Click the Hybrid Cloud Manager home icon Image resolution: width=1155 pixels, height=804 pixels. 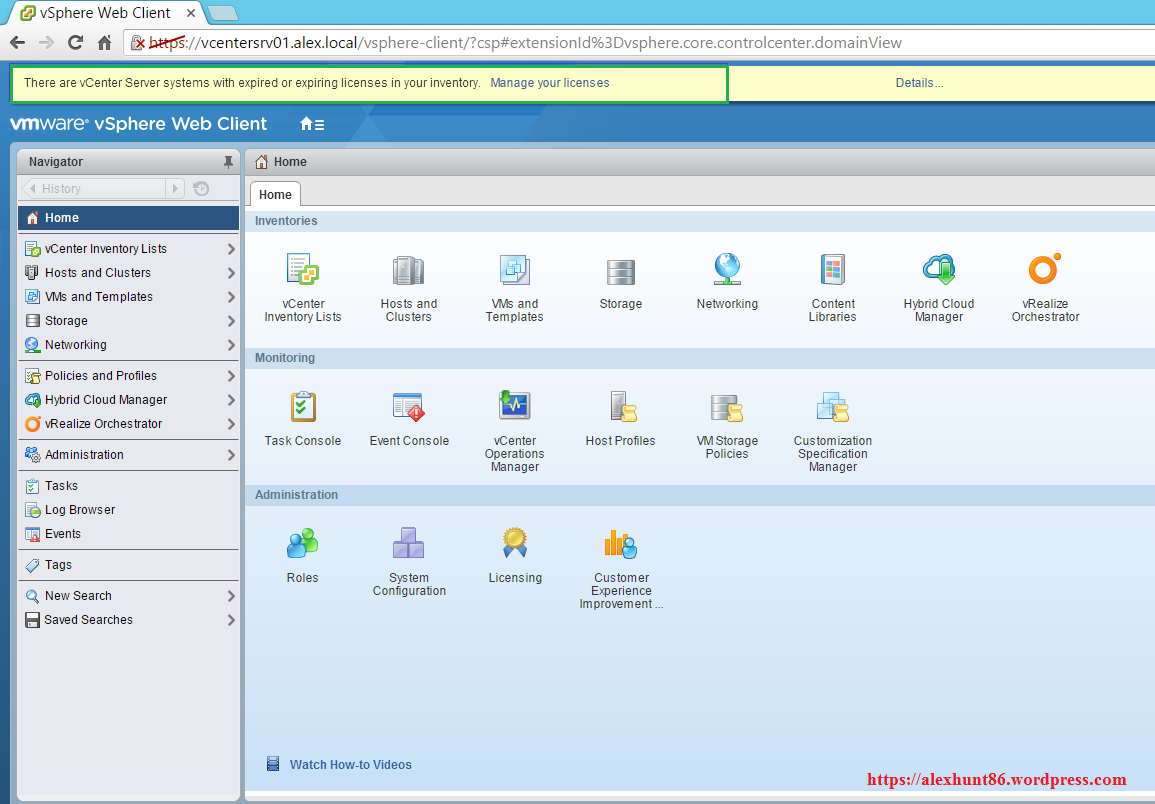tap(939, 271)
